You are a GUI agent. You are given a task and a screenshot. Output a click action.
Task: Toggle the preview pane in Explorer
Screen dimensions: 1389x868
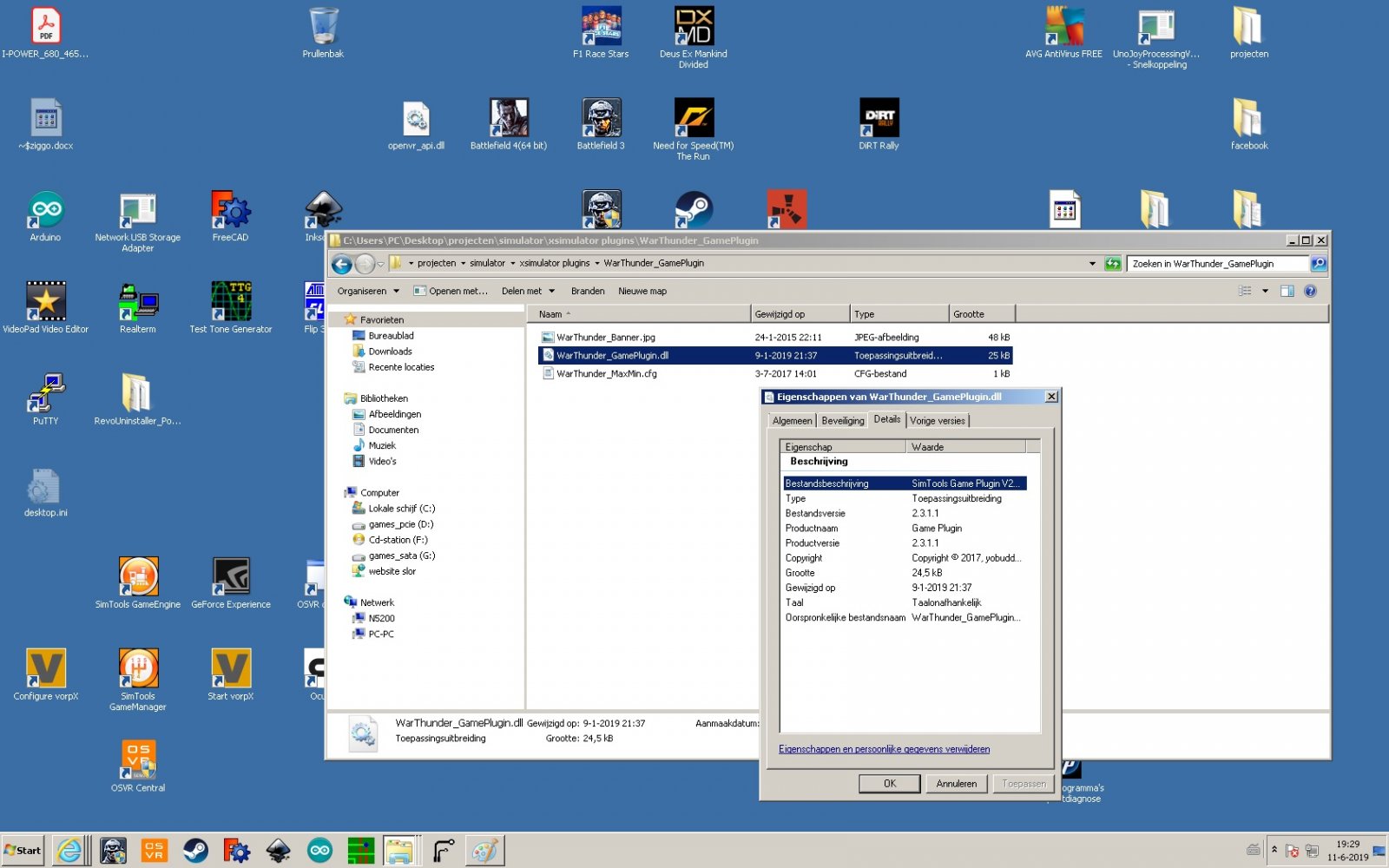pyautogui.click(x=1287, y=291)
